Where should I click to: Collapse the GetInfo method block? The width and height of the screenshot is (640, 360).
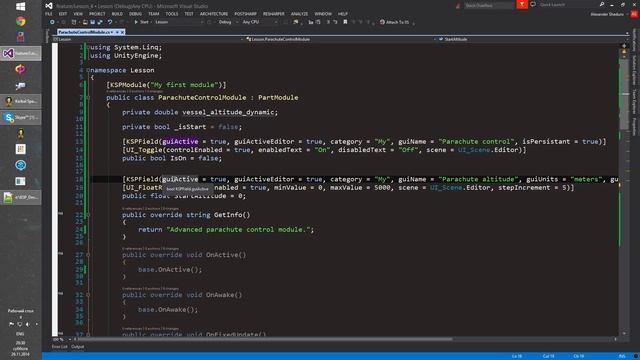(88, 215)
